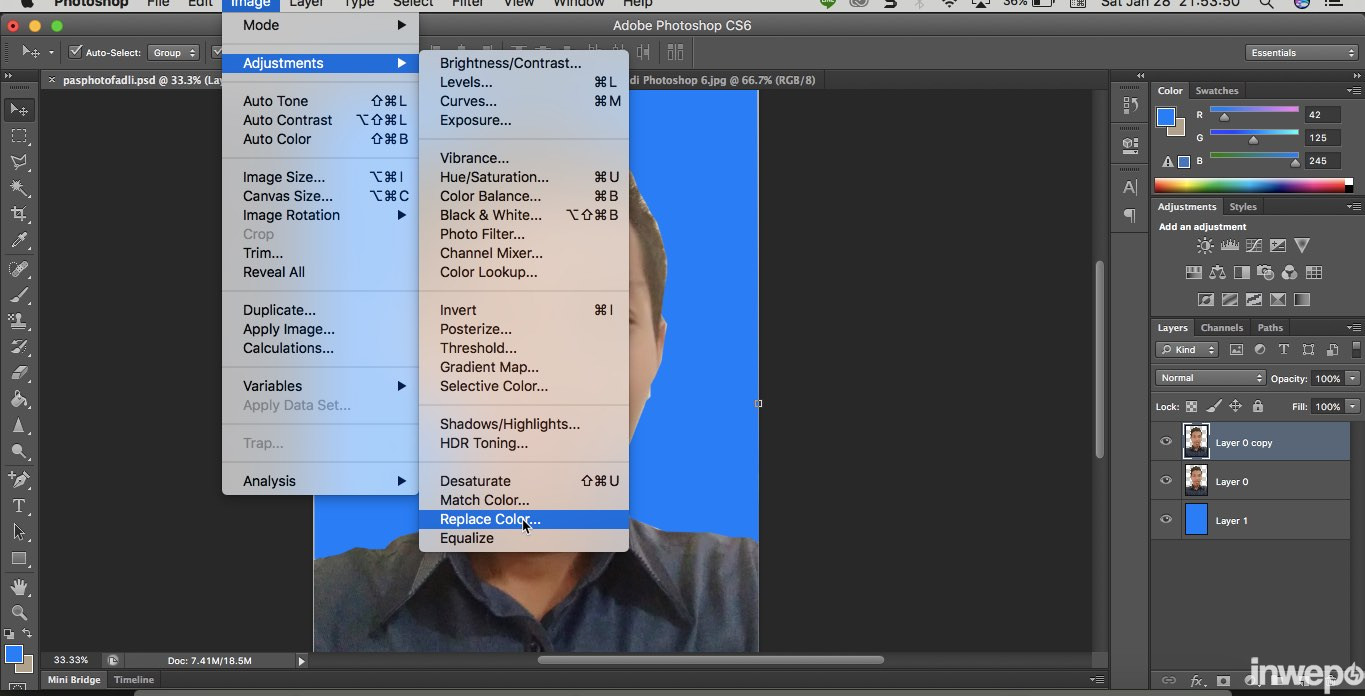Select the Horizontal Type tool
This screenshot has height=696, width=1365.
click(19, 506)
